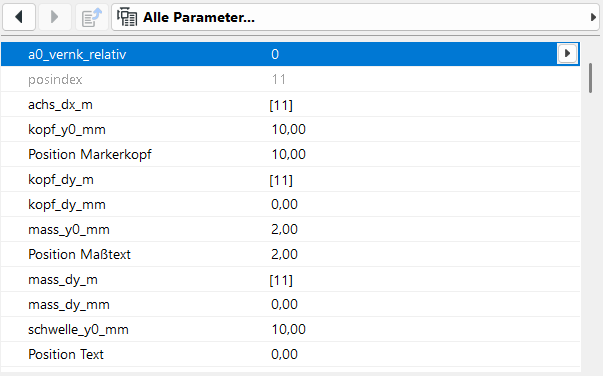Select the a0_vernk_relativ parameter row
The height and width of the screenshot is (376, 603).
[x=290, y=54]
